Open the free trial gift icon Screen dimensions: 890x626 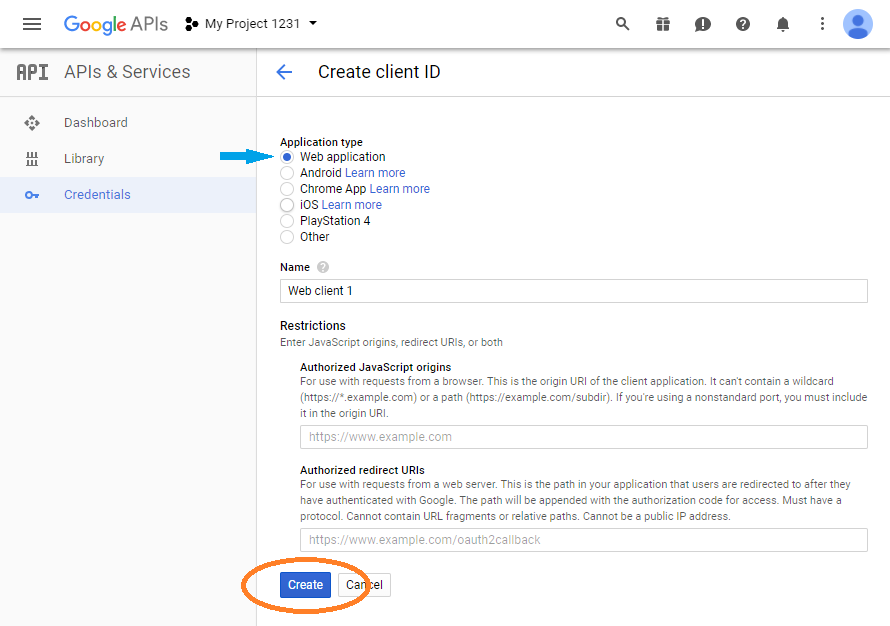pos(662,24)
